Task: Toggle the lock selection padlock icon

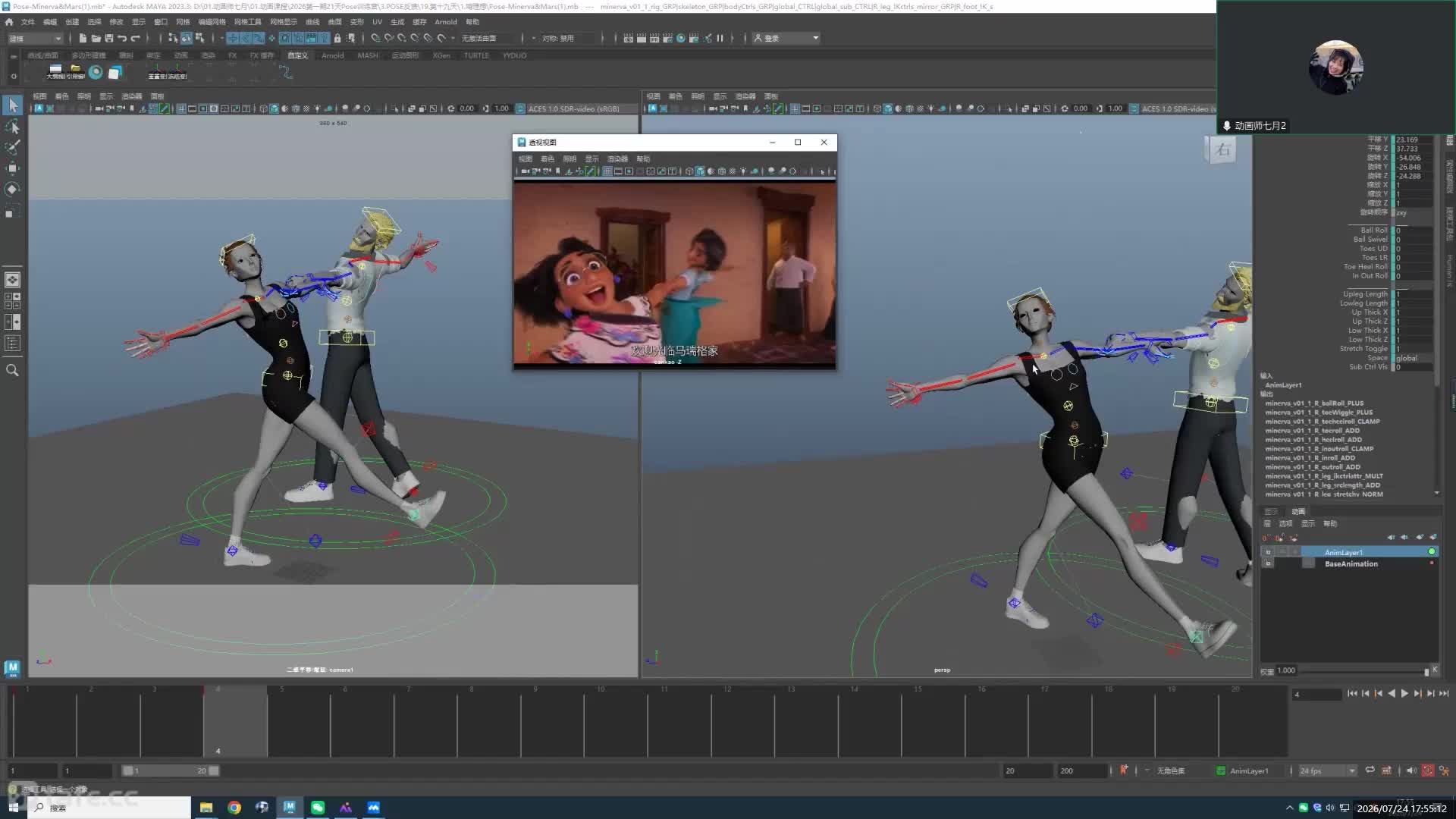Action: (x=337, y=38)
